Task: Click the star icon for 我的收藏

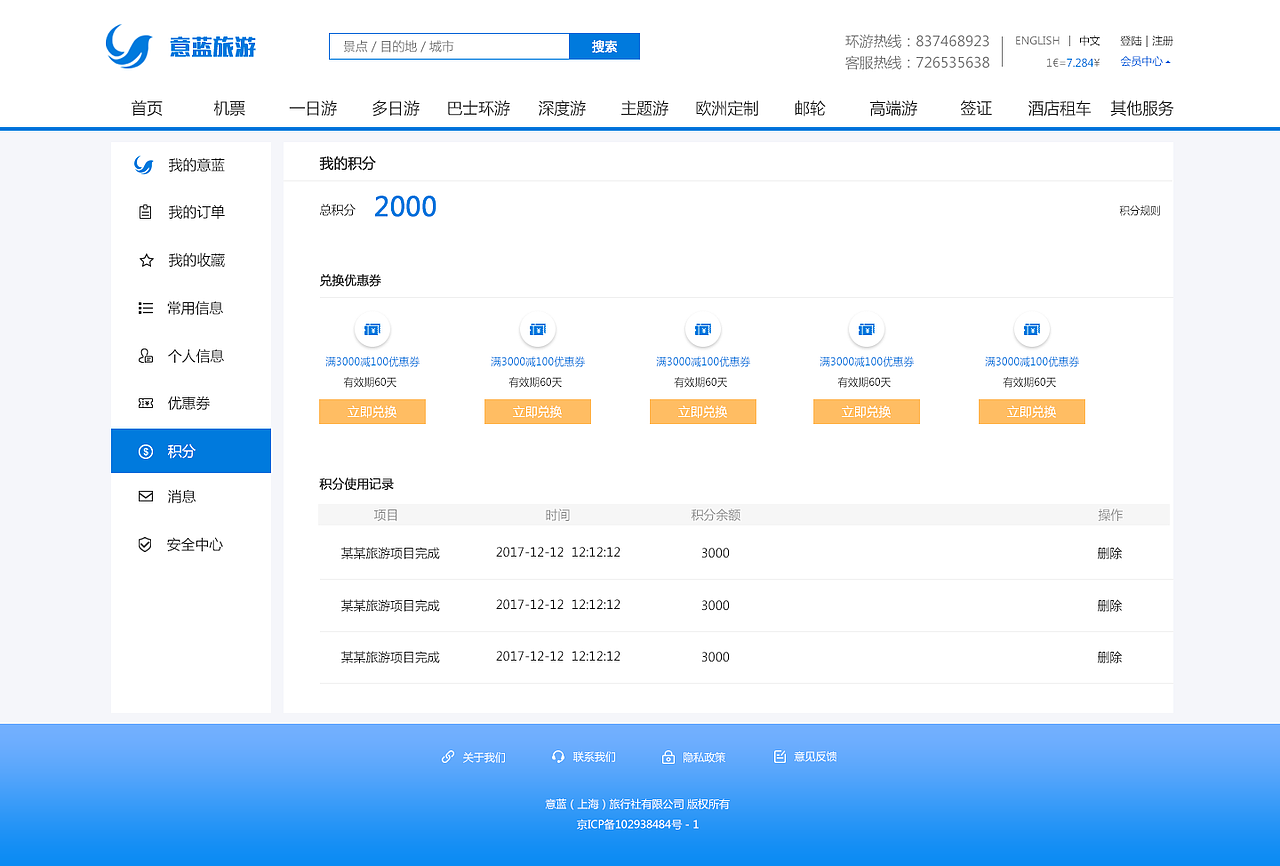Action: pyautogui.click(x=146, y=260)
